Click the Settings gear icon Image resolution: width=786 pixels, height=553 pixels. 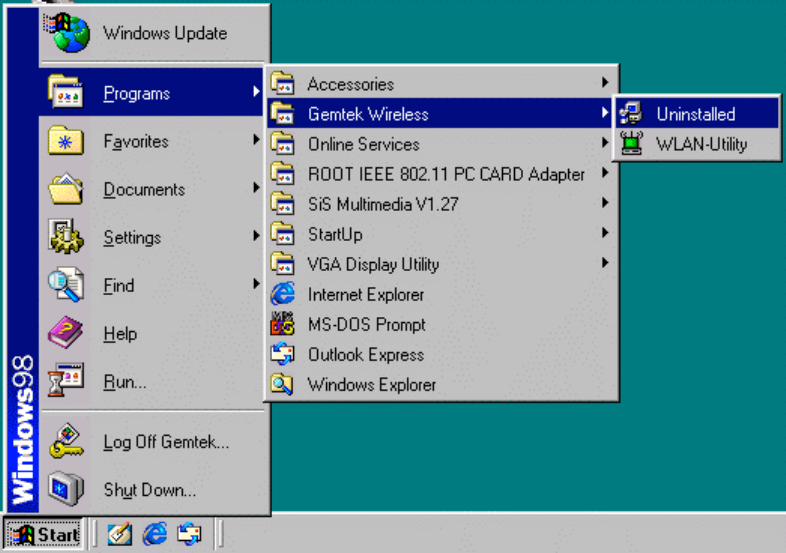[x=65, y=236]
